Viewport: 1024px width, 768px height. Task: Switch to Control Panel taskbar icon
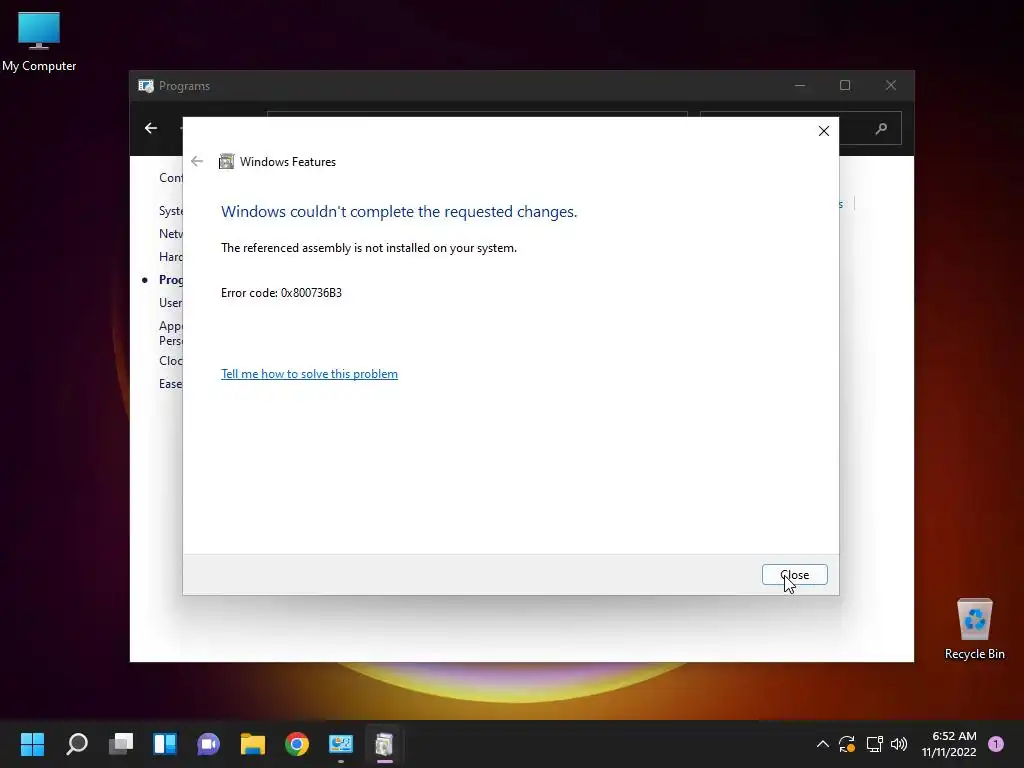pyautogui.click(x=341, y=744)
